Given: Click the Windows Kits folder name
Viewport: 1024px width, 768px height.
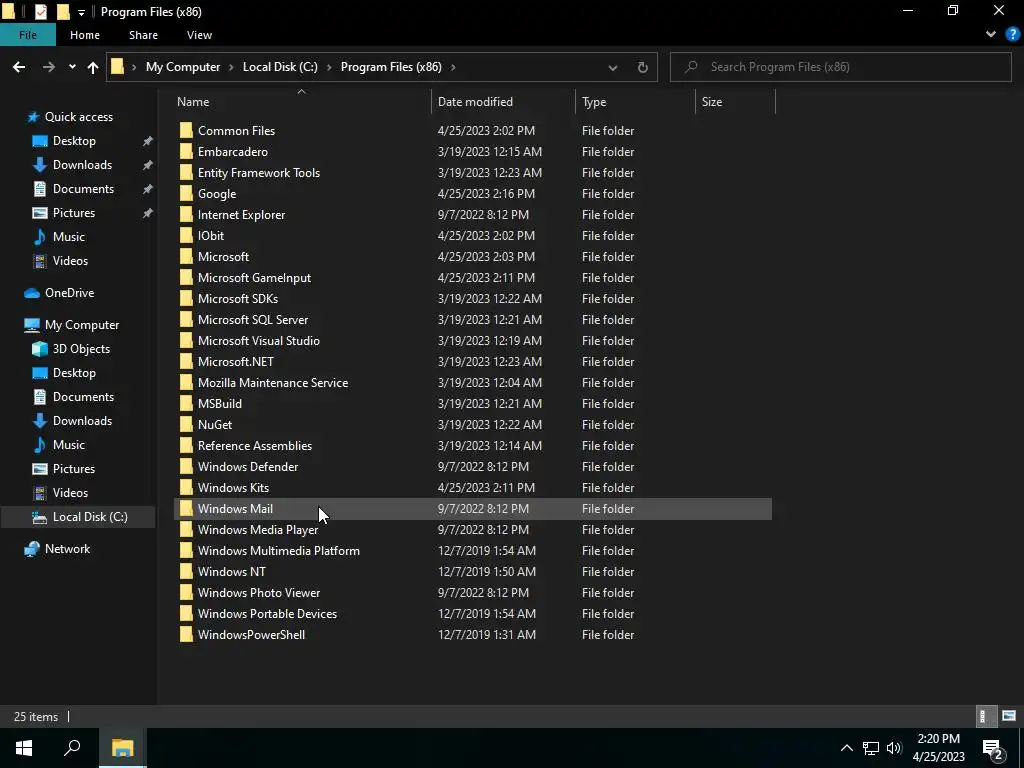Looking at the screenshot, I should [233, 488].
